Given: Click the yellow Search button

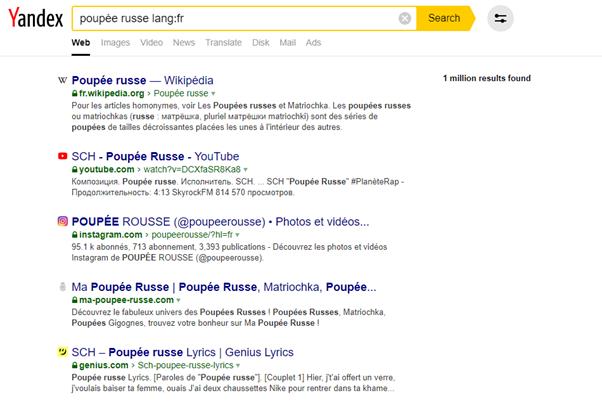Looking at the screenshot, I should click(x=444, y=18).
